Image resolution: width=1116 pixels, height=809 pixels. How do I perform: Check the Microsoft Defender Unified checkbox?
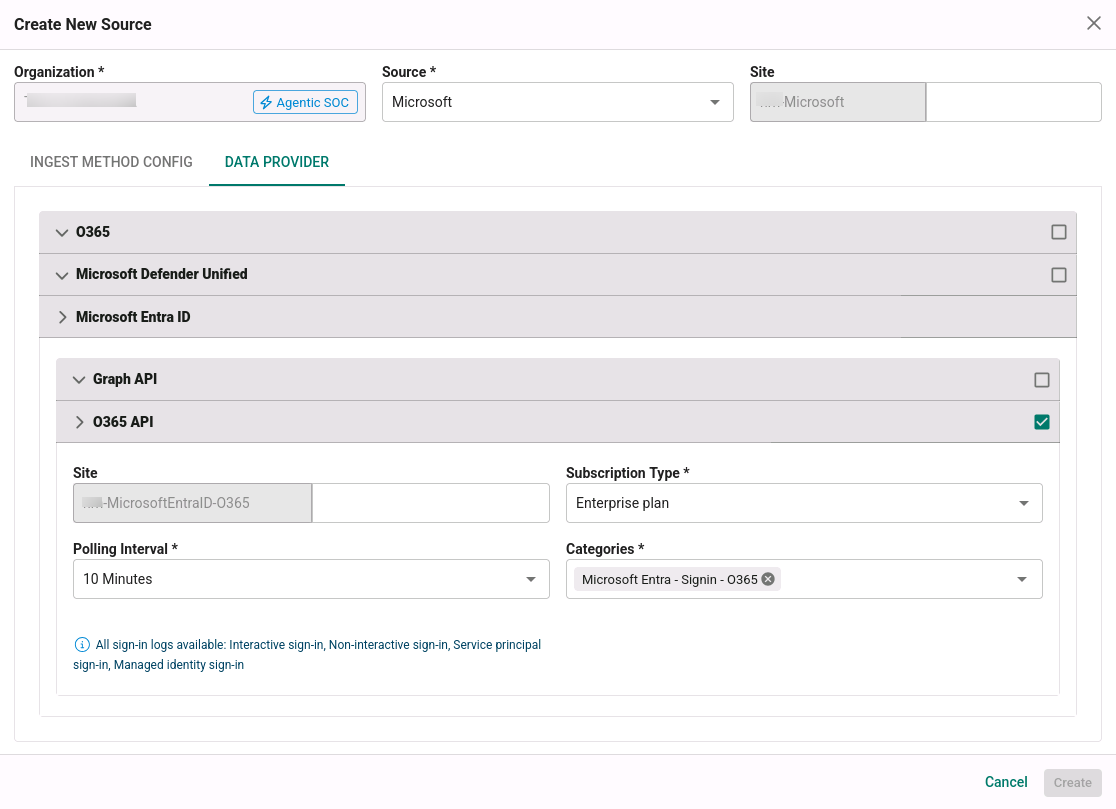click(x=1058, y=275)
